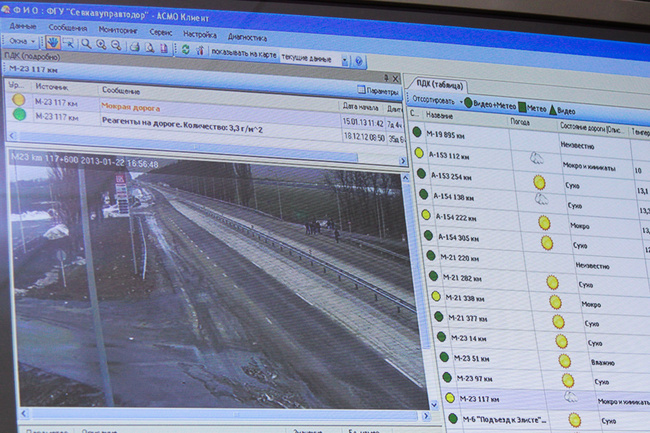Click camera view scroll-down arrow
The width and height of the screenshot is (650, 433).
434,404
